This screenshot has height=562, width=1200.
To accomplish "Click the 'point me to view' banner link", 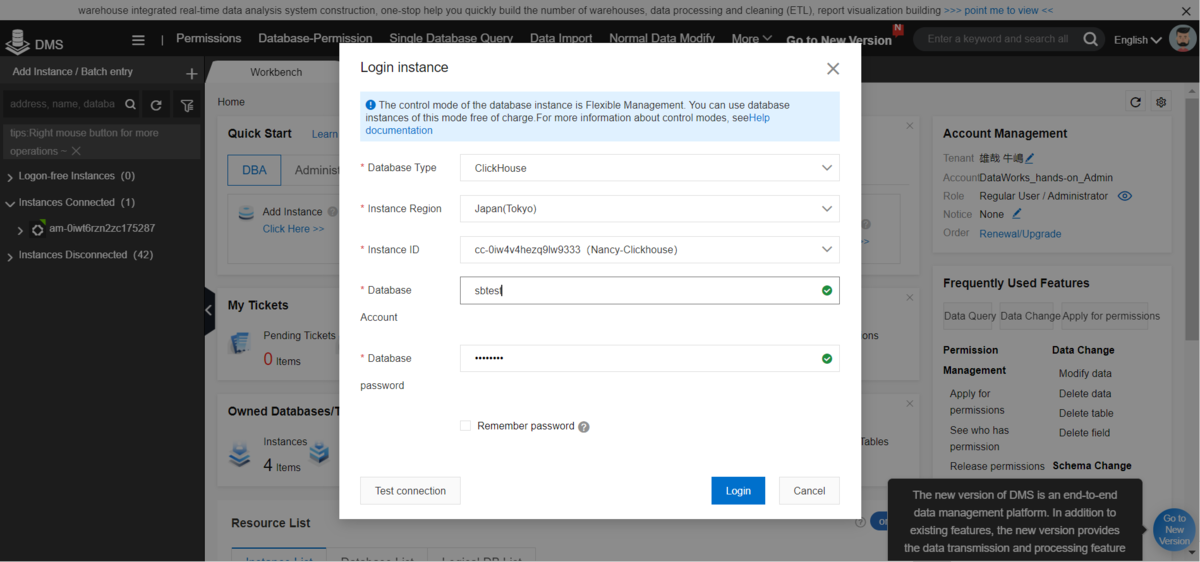I will (998, 11).
